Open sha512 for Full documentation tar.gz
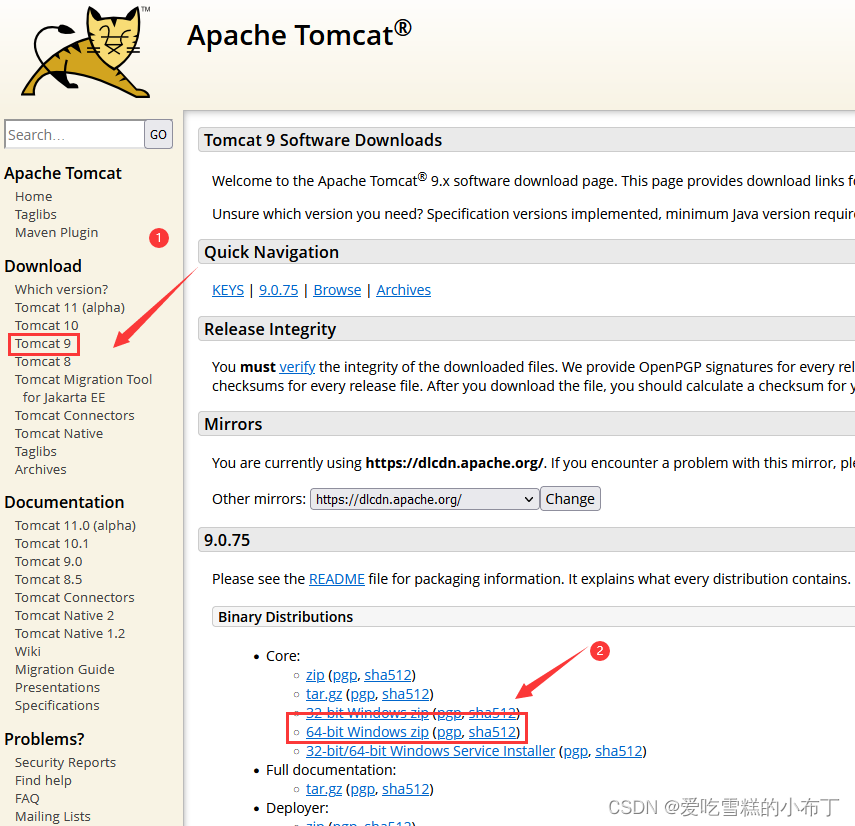 [406, 789]
